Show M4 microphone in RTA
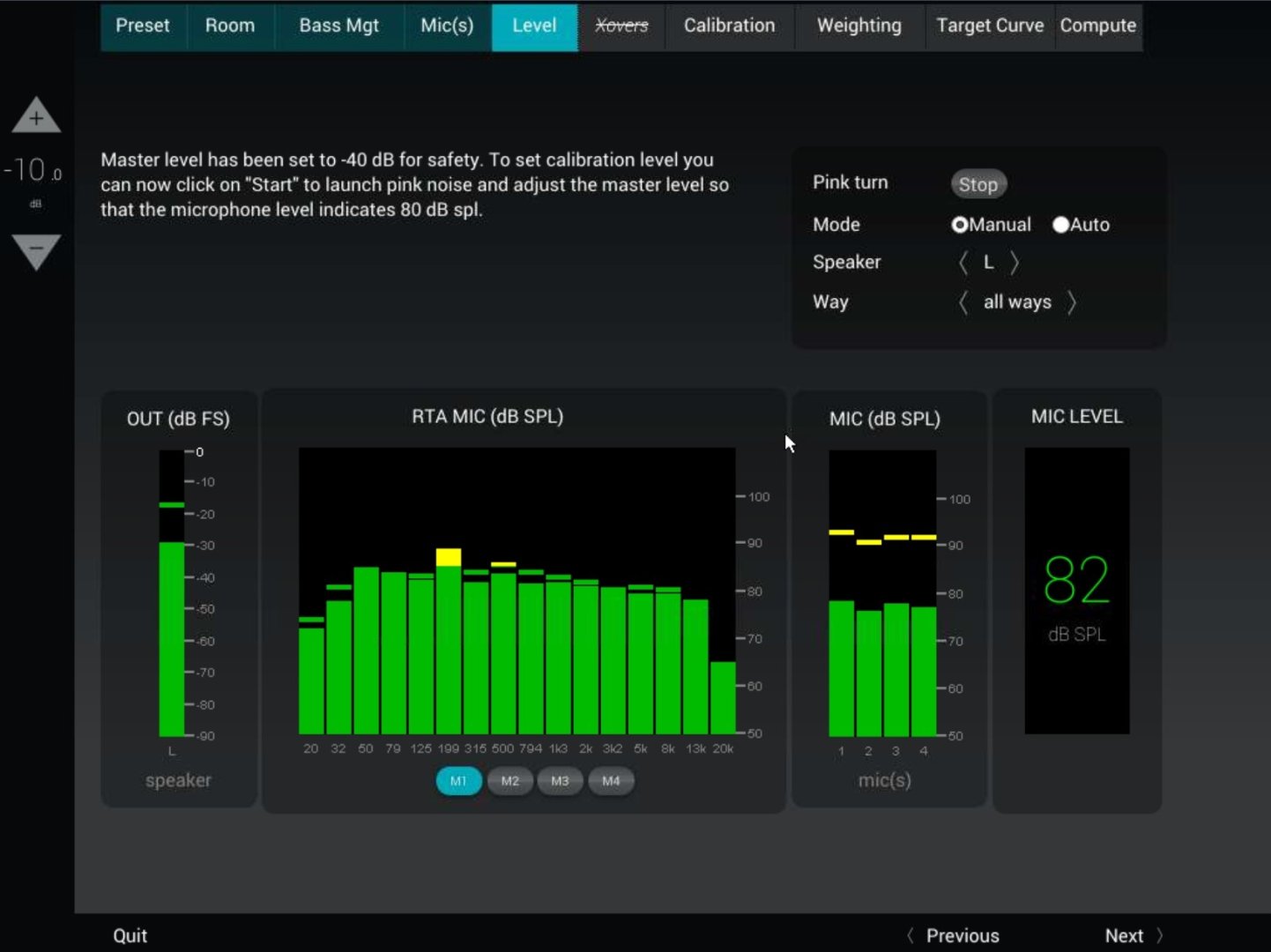Image resolution: width=1271 pixels, height=952 pixels. [x=611, y=781]
